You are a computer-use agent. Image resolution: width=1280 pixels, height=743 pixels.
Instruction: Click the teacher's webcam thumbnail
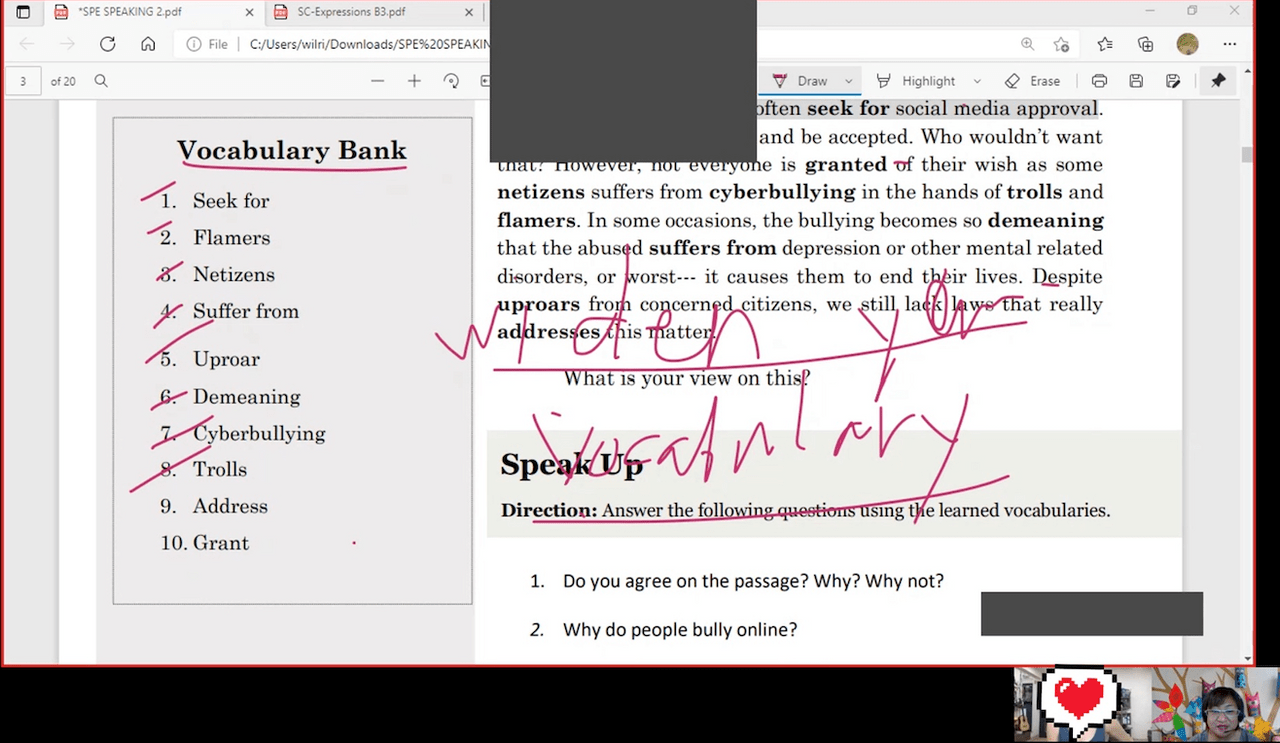coord(1215,704)
